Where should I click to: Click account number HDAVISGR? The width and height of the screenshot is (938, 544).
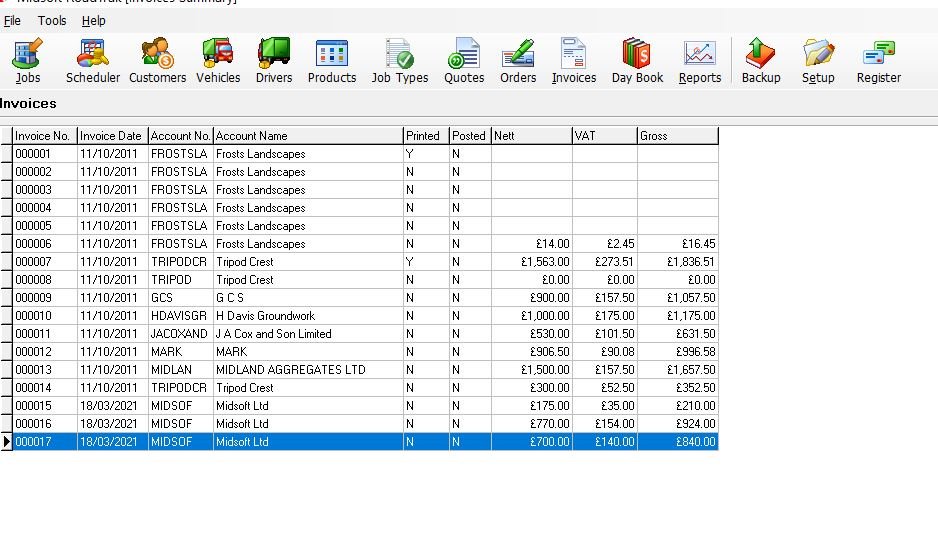[181, 315]
